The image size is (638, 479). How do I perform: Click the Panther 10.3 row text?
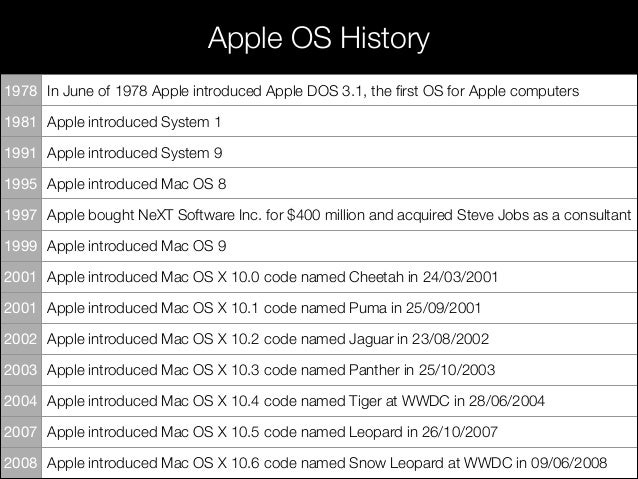(271, 370)
